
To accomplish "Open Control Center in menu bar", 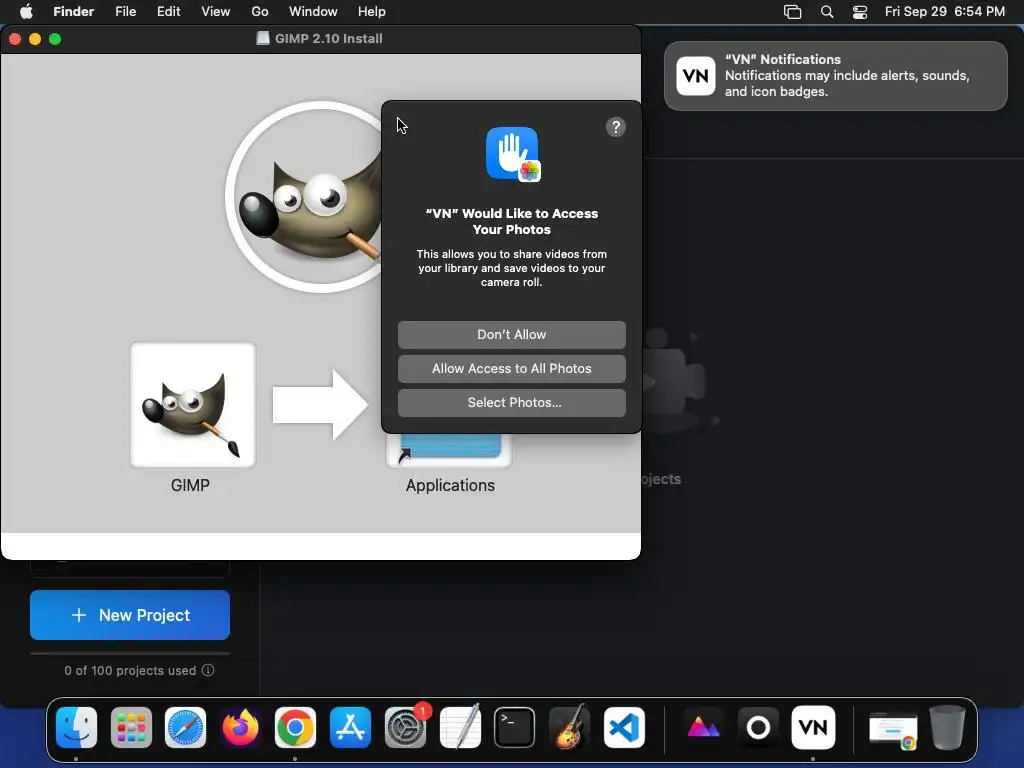I will coord(860,12).
